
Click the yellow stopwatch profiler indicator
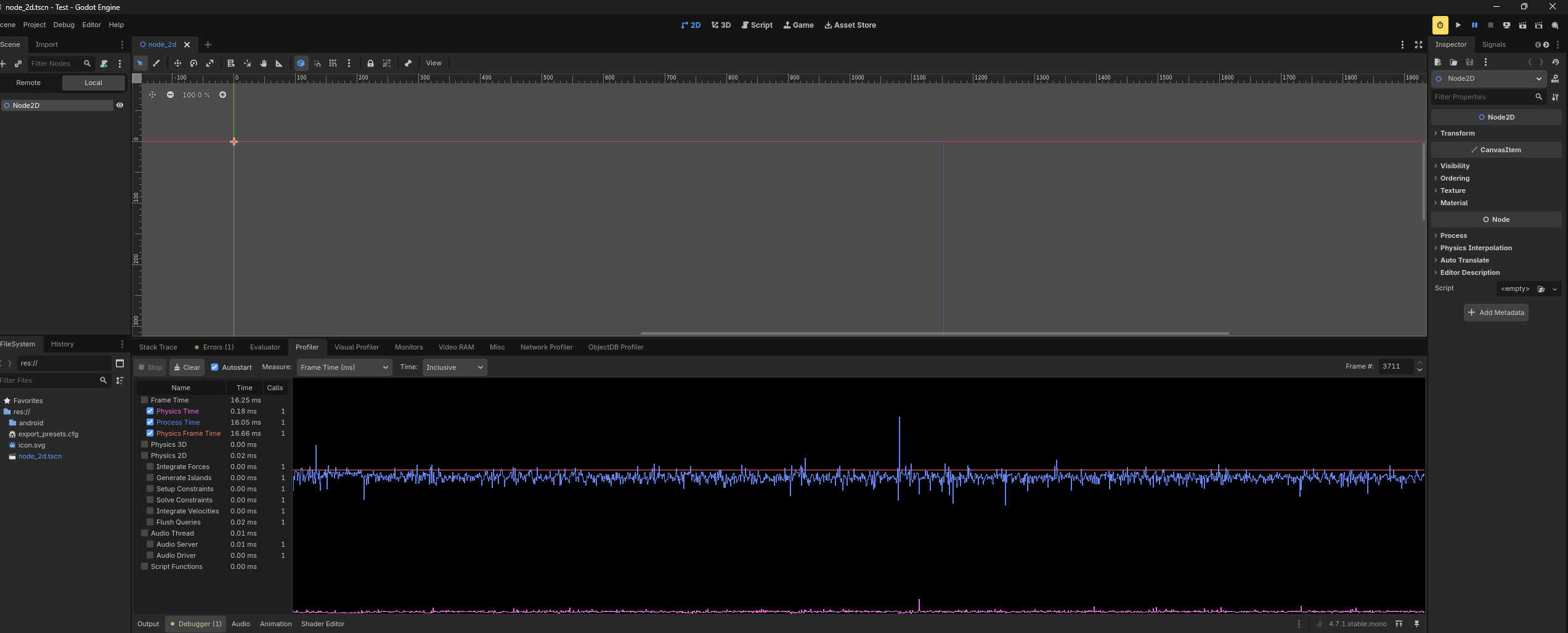1440,25
